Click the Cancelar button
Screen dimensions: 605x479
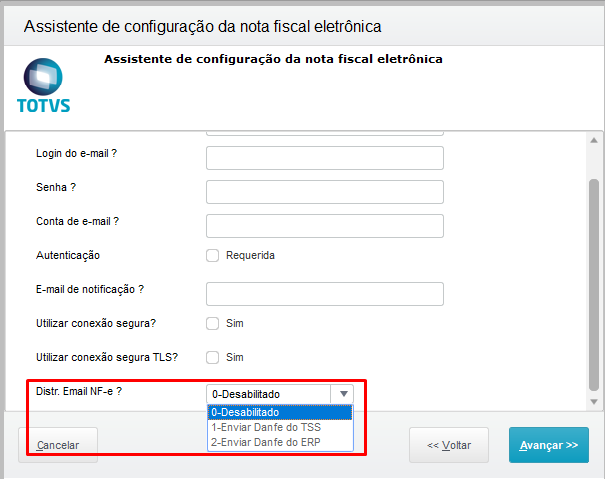point(58,444)
